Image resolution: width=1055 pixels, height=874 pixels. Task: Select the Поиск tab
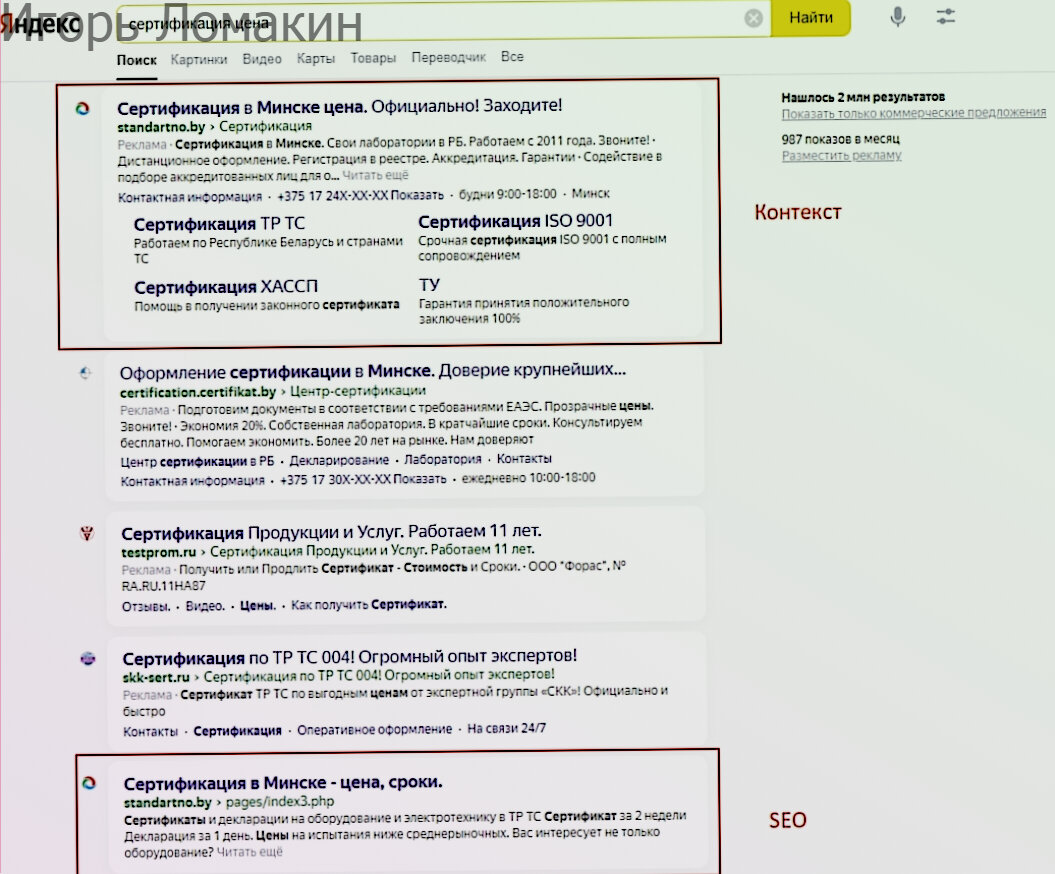(x=137, y=60)
